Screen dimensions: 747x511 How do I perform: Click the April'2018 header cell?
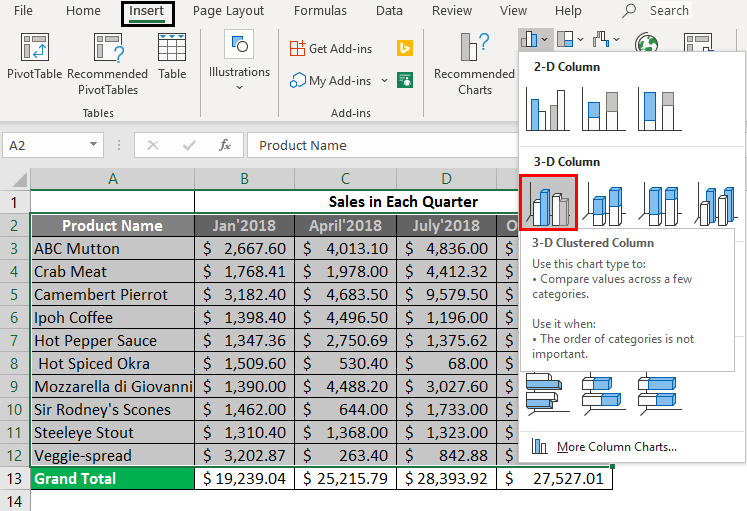pos(345,226)
